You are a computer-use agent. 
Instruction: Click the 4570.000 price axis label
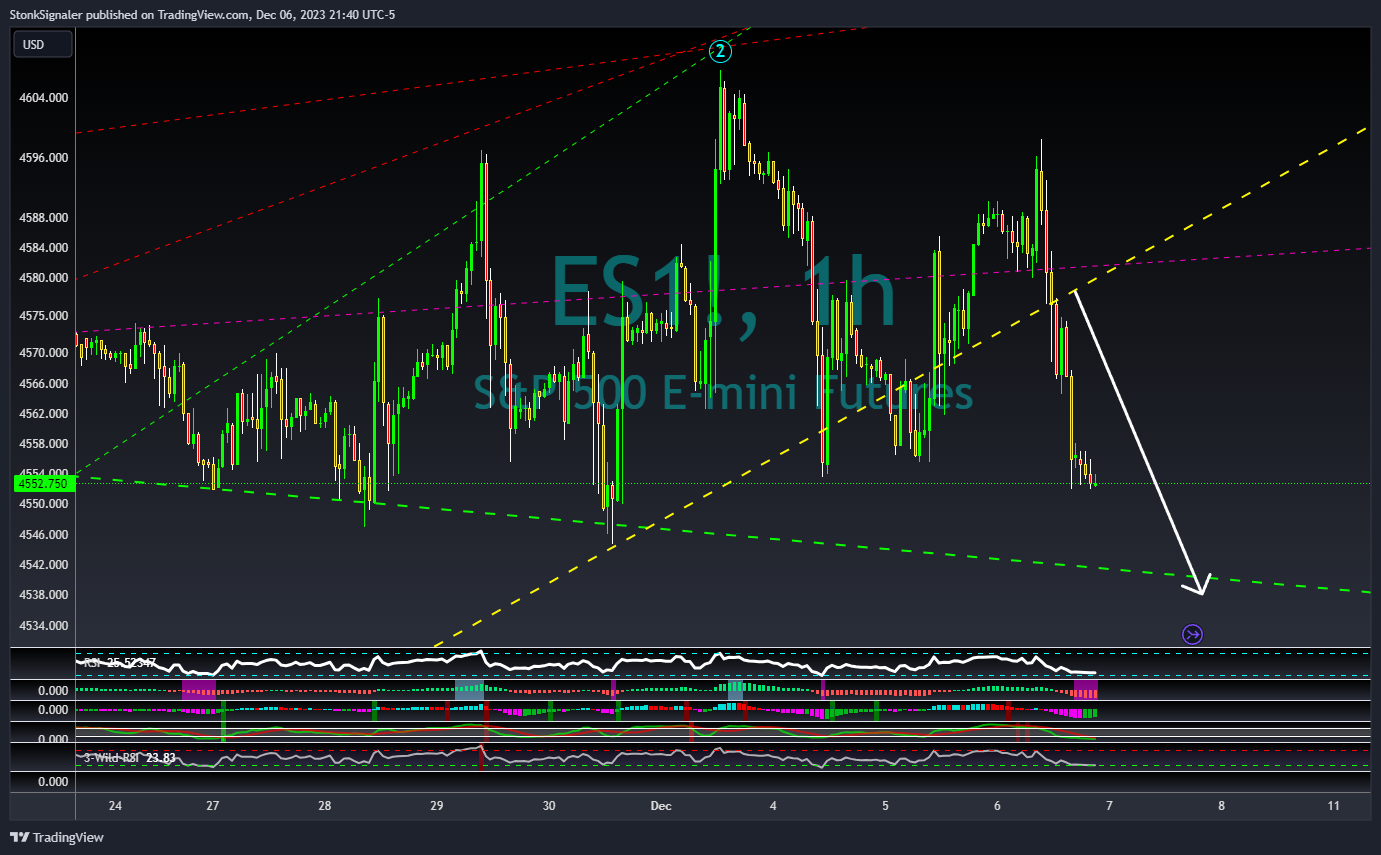click(44, 353)
